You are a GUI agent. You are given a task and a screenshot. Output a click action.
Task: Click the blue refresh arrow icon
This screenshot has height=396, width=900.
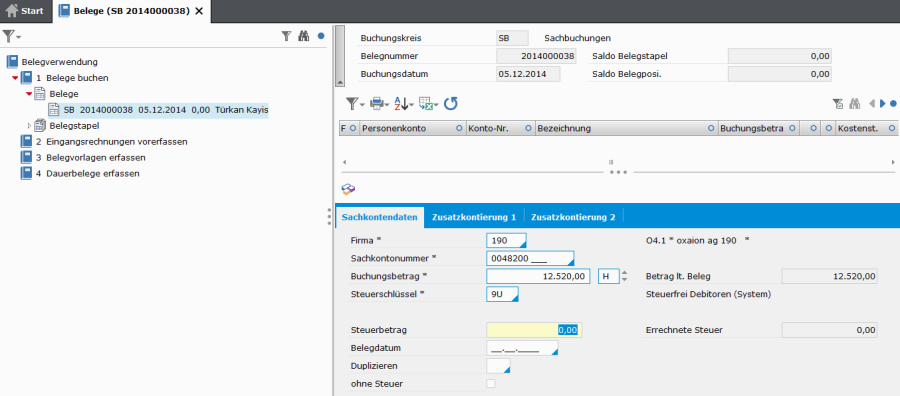click(451, 104)
